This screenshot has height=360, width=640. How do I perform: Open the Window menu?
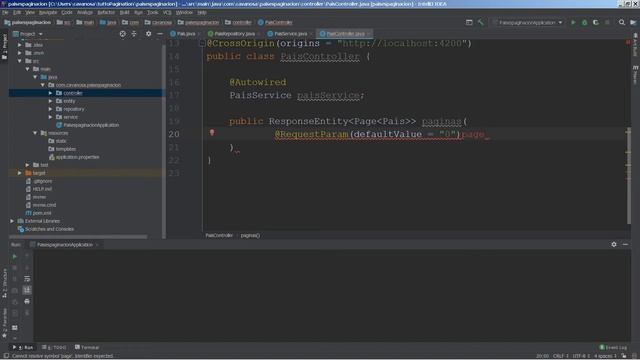point(184,13)
